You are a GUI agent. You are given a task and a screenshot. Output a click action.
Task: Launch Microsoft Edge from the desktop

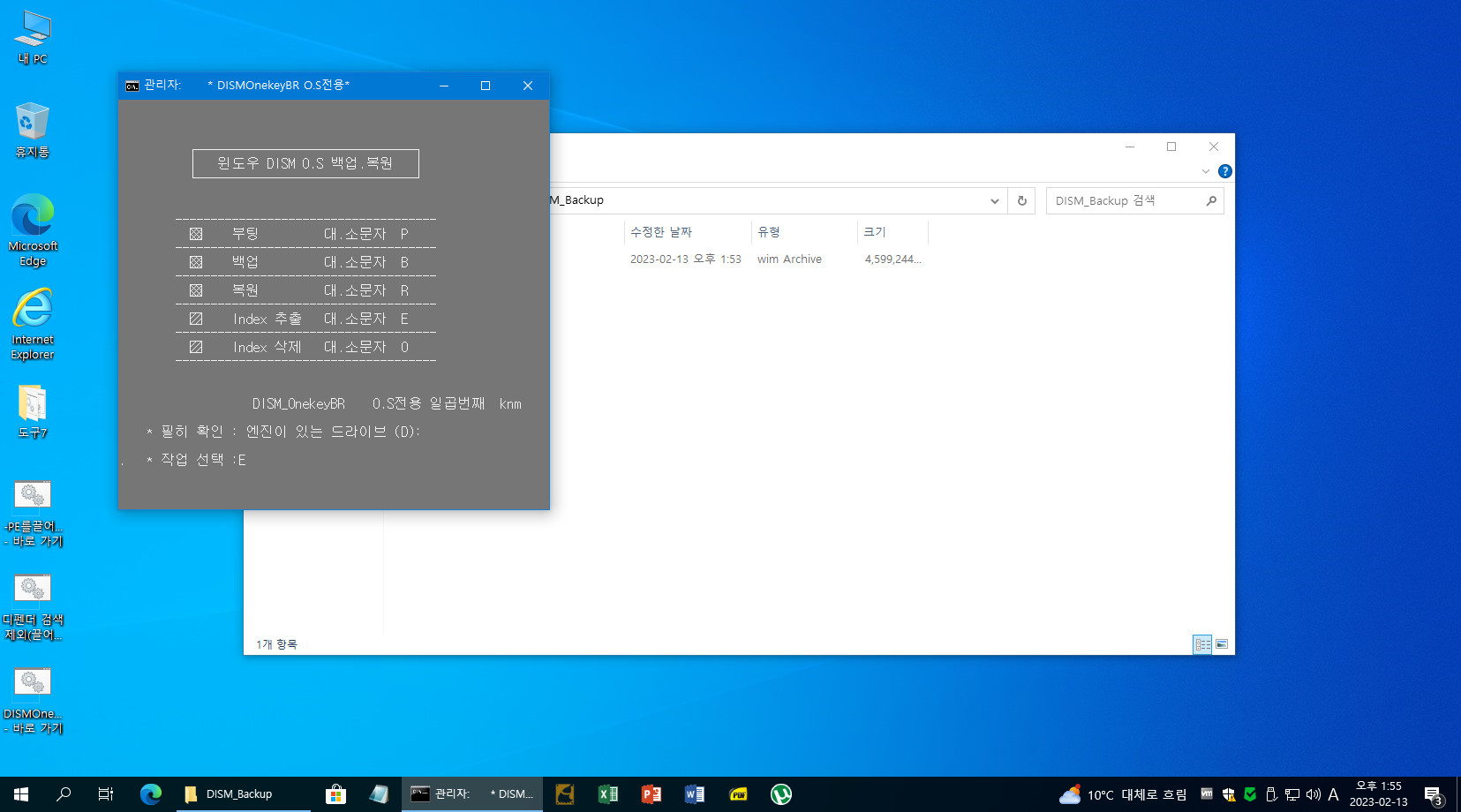coord(33,230)
